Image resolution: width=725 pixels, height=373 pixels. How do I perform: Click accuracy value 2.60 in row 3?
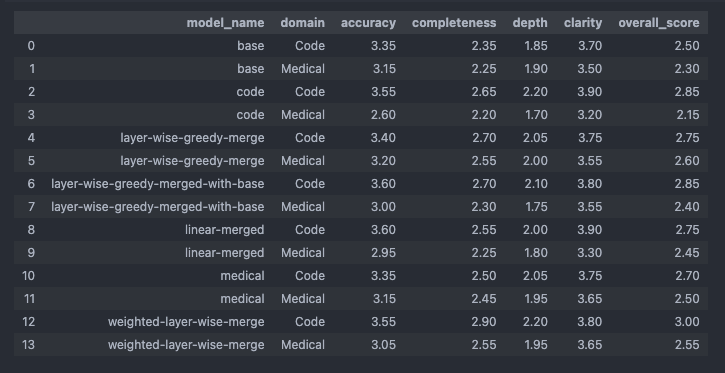tap(383, 115)
